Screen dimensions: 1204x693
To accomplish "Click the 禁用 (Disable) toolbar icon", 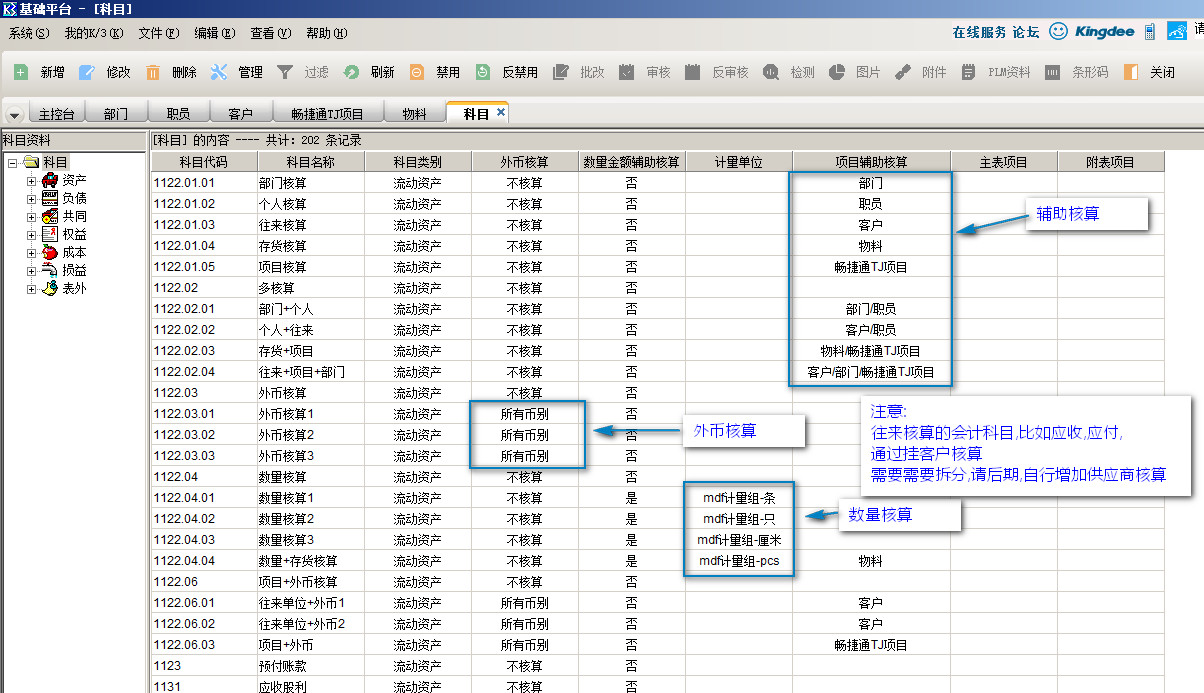I will [x=417, y=72].
